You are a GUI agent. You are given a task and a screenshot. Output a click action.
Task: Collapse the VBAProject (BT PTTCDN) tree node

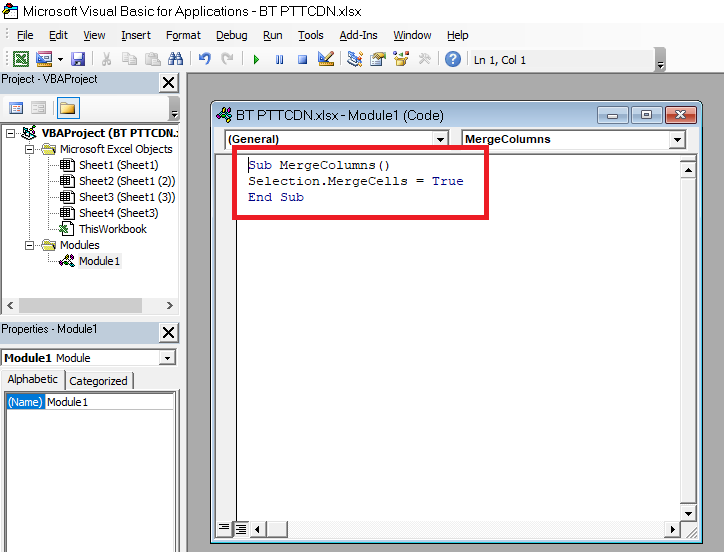tap(10, 133)
